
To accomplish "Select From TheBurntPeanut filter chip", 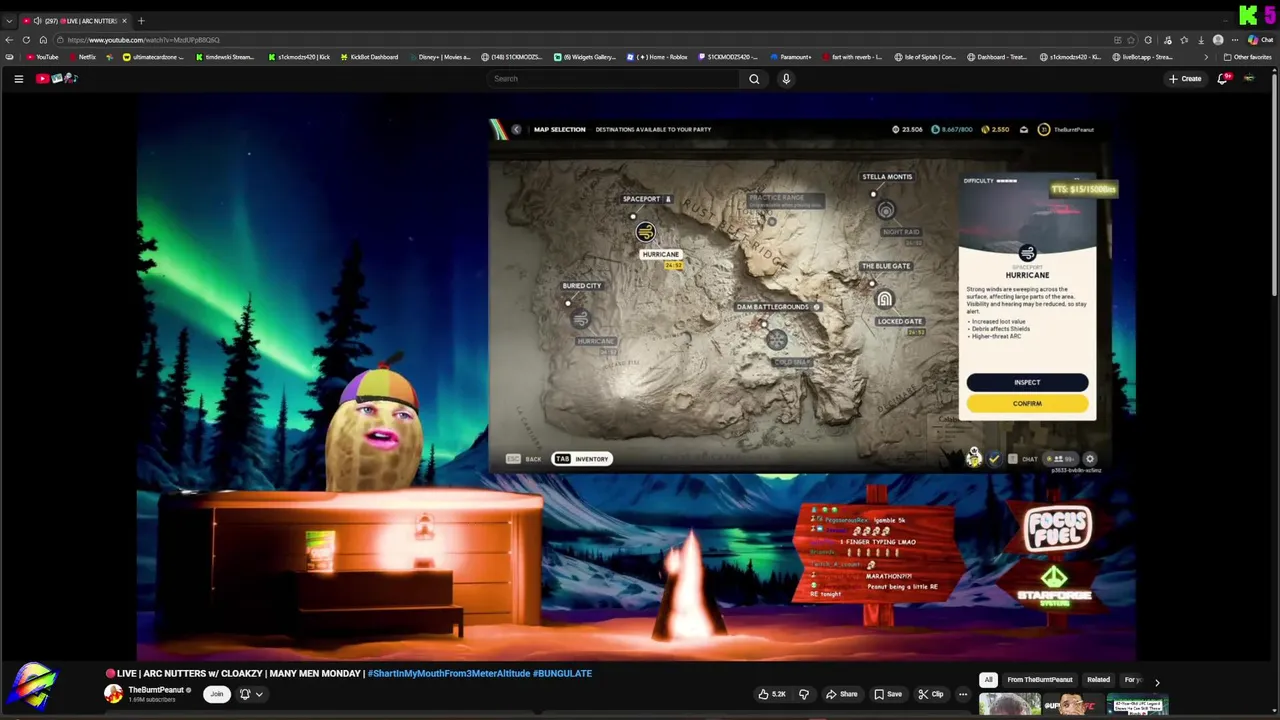I will pos(1040,680).
